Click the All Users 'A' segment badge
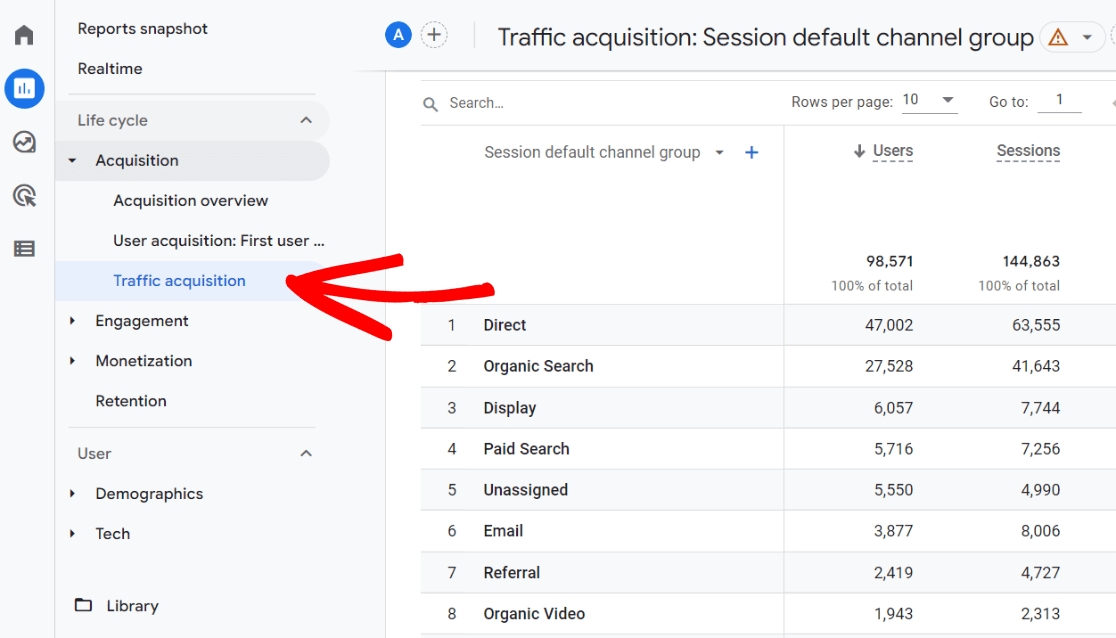The image size is (1116, 638). pyautogui.click(x=398, y=36)
